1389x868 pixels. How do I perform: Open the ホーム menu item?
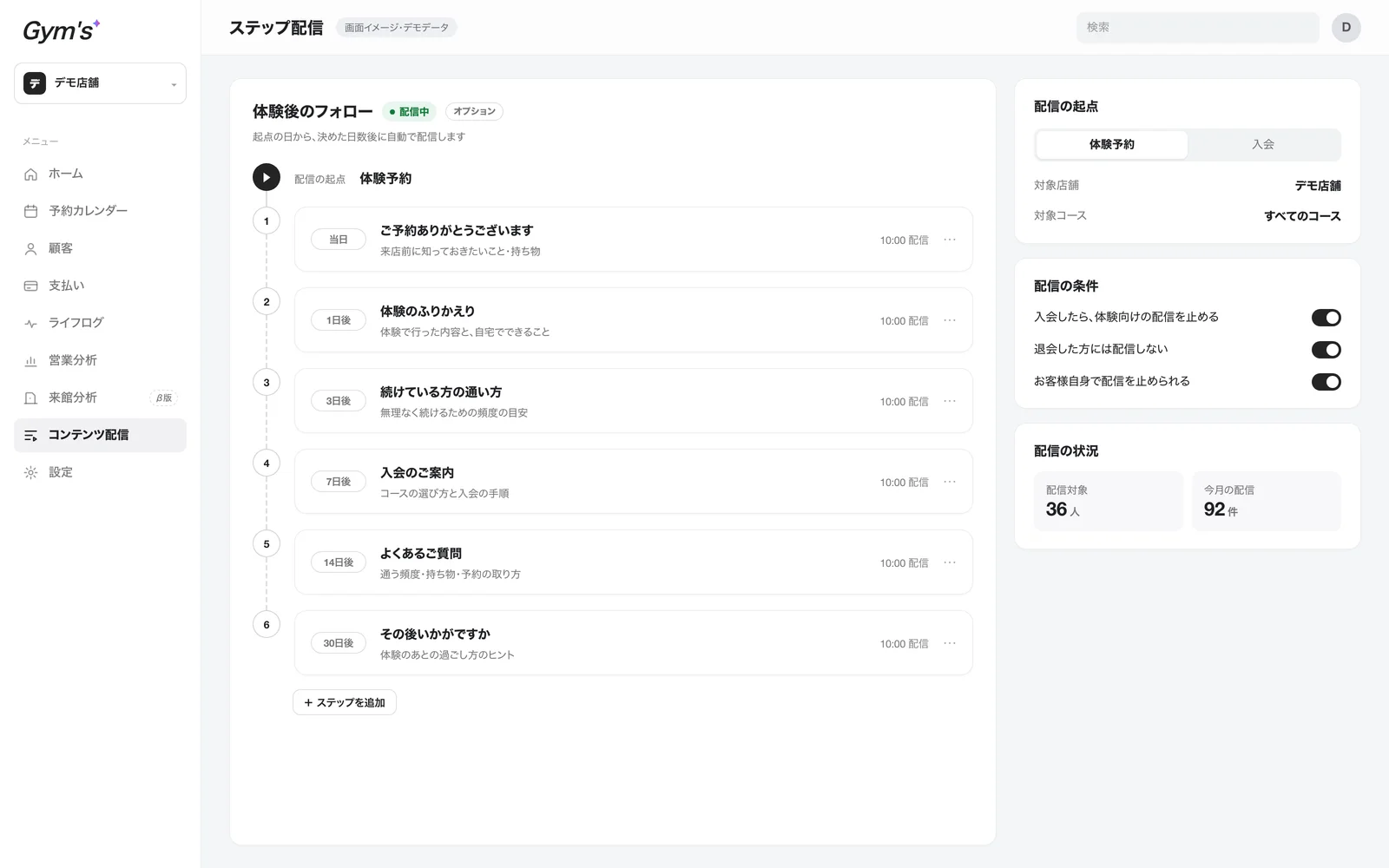point(100,174)
